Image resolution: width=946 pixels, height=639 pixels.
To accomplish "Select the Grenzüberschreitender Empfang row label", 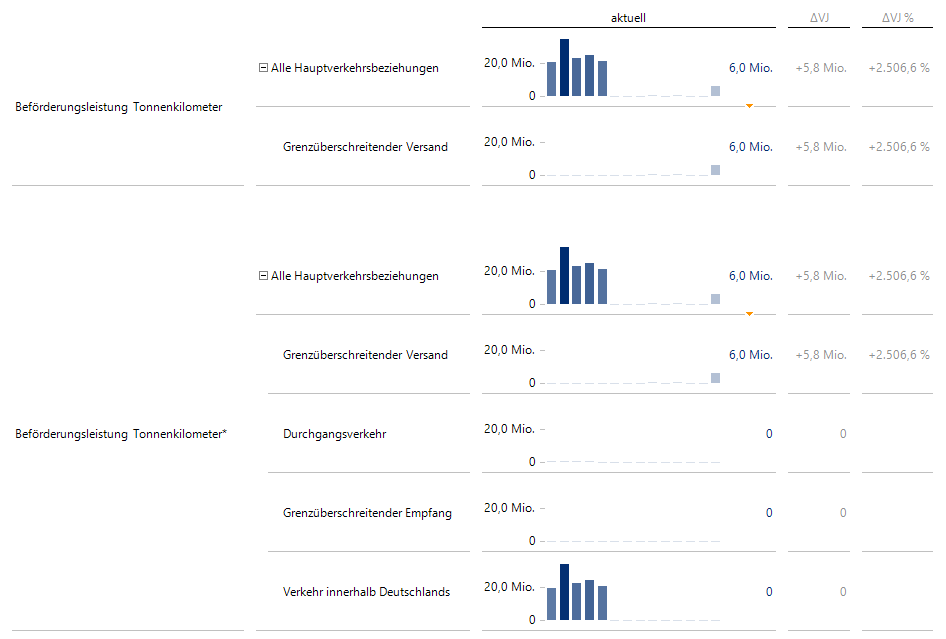I will click(367, 513).
